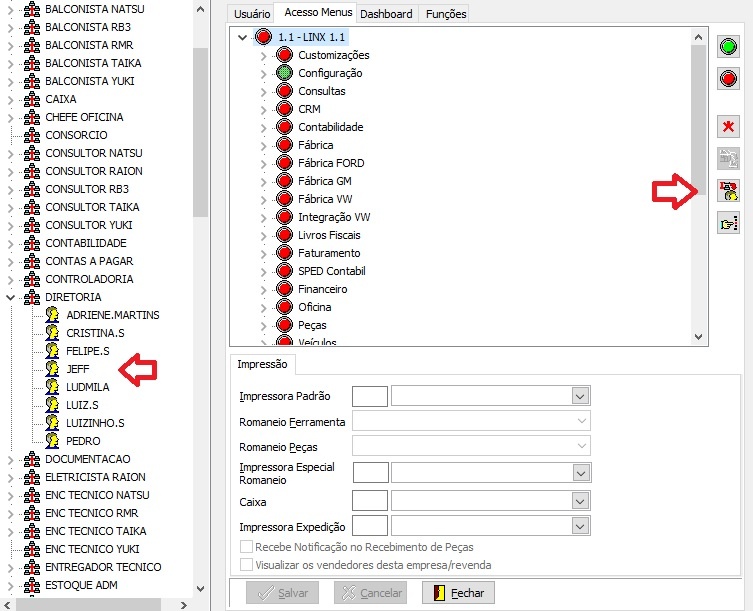Click the red light beside Peças
753x611 pixels.
pyautogui.click(x=284, y=325)
